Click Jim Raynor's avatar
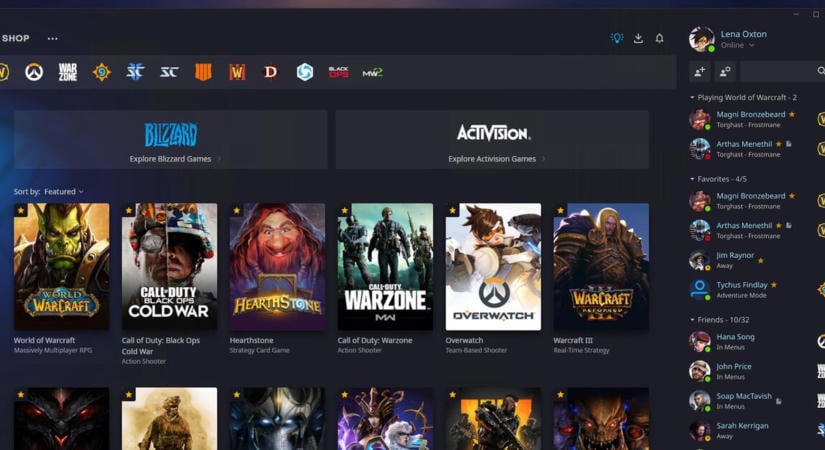Image resolution: width=825 pixels, height=450 pixels. pos(700,260)
